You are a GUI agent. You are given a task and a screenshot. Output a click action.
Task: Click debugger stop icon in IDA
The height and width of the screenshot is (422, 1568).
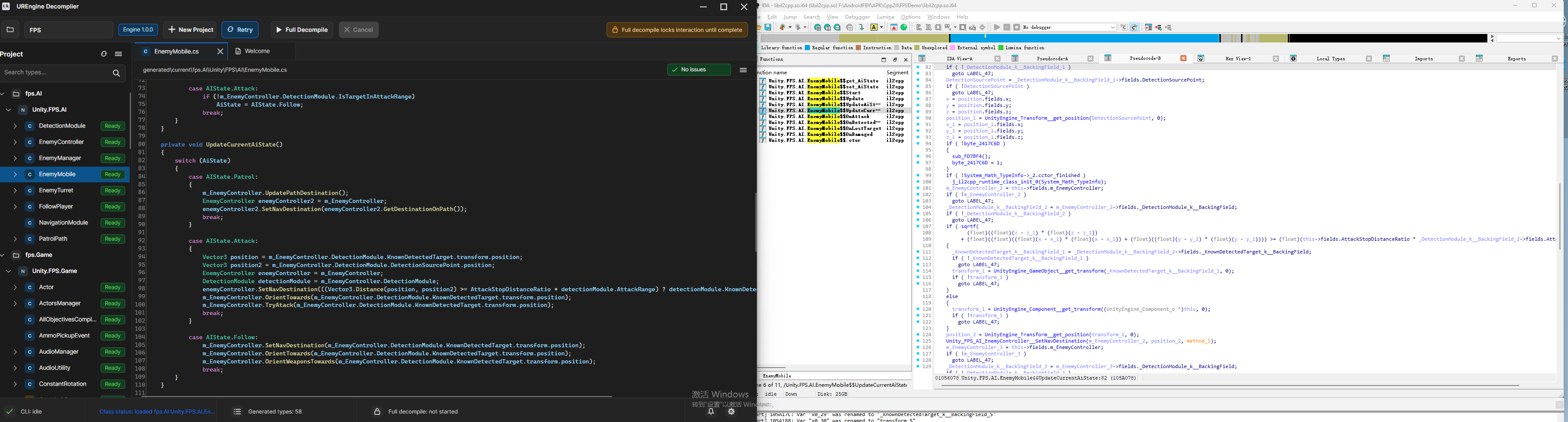pyautogui.click(x=1017, y=28)
